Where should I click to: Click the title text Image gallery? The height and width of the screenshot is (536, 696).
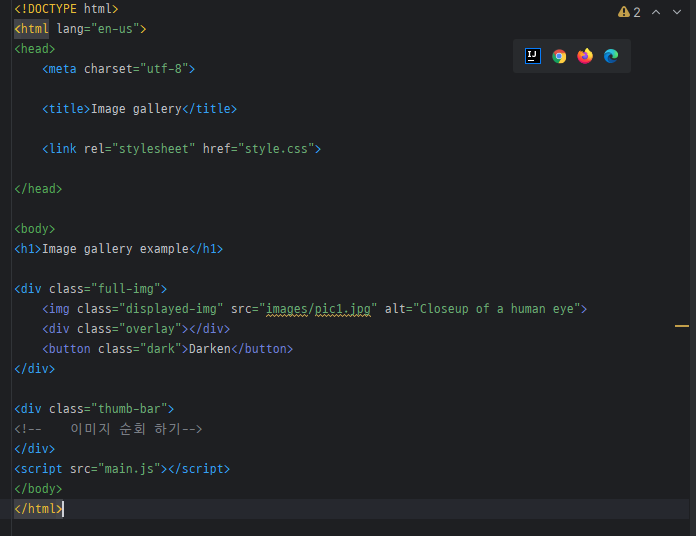pyautogui.click(x=136, y=109)
